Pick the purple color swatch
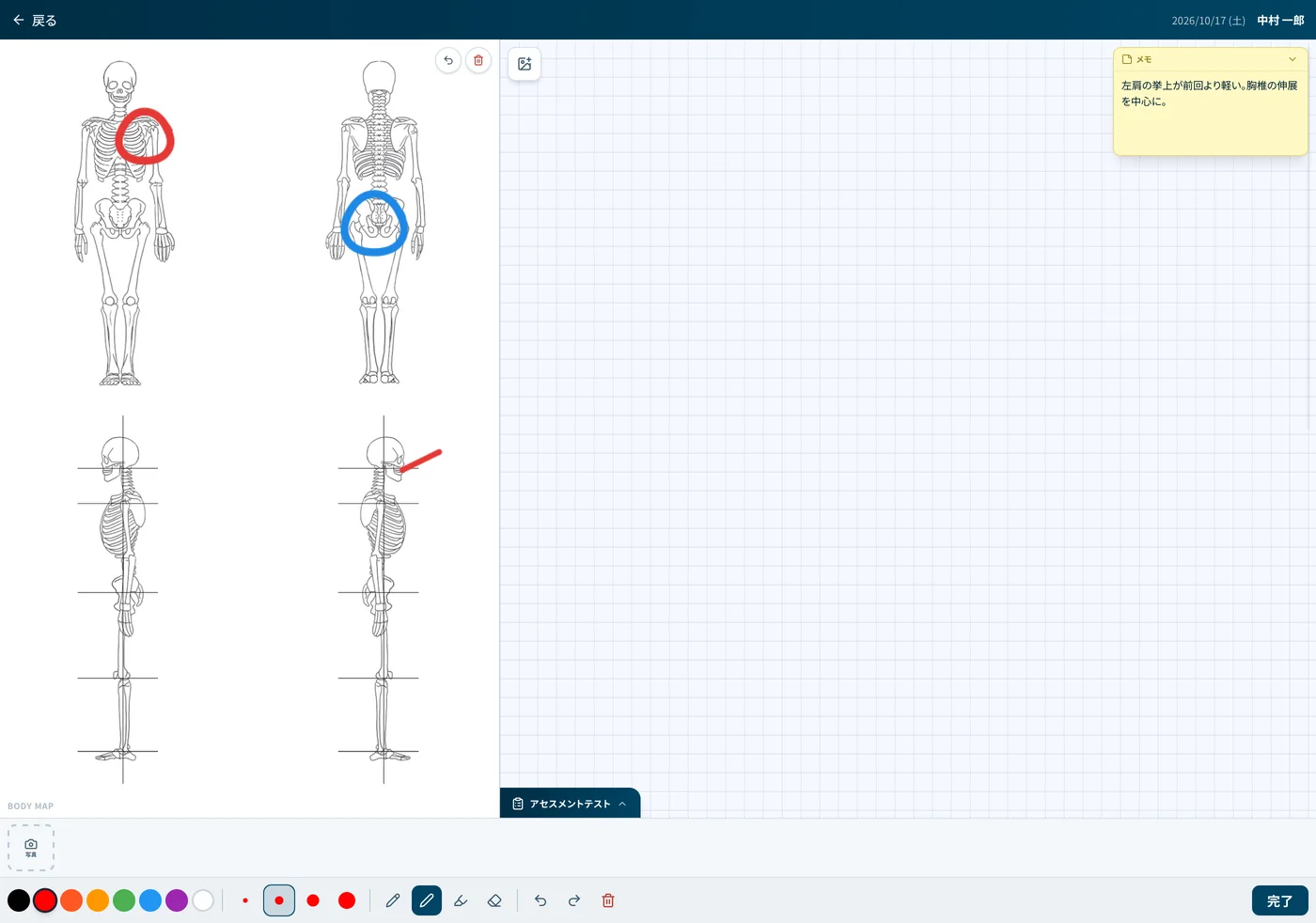This screenshot has height=923, width=1316. pyautogui.click(x=177, y=900)
